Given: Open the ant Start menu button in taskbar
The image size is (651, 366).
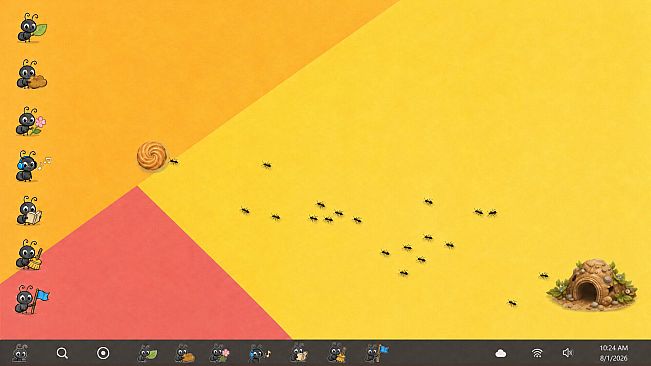Looking at the screenshot, I should (x=20, y=353).
